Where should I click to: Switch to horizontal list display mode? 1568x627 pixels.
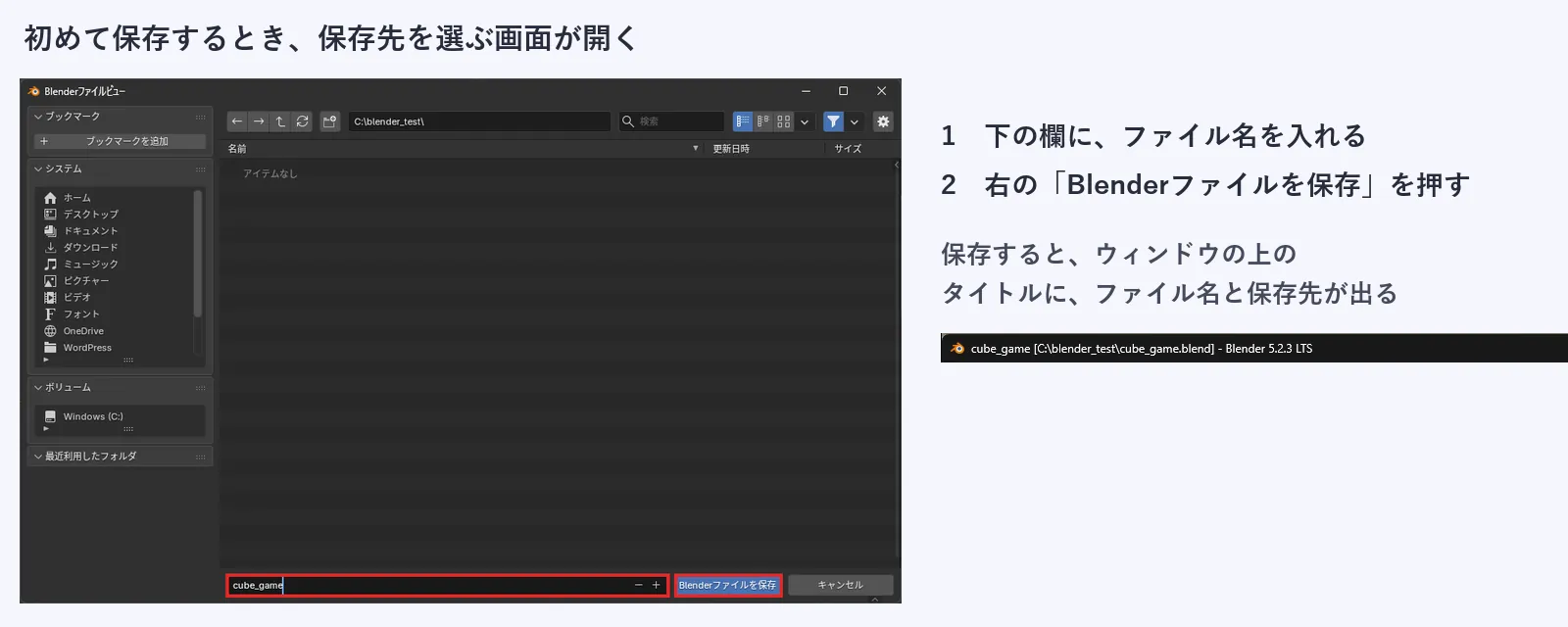[763, 121]
